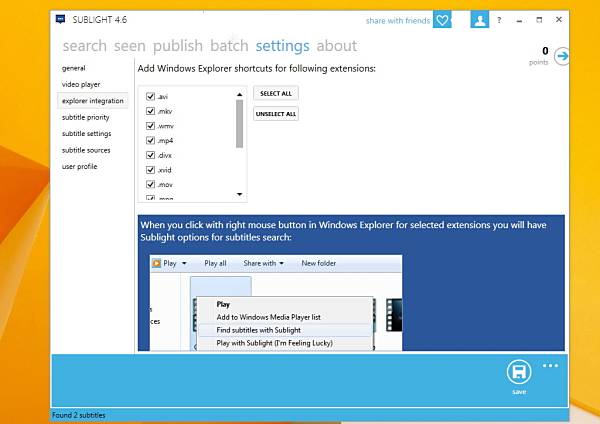Toggle the .mp4 extension checkbox
The image size is (600, 424).
coord(150,140)
